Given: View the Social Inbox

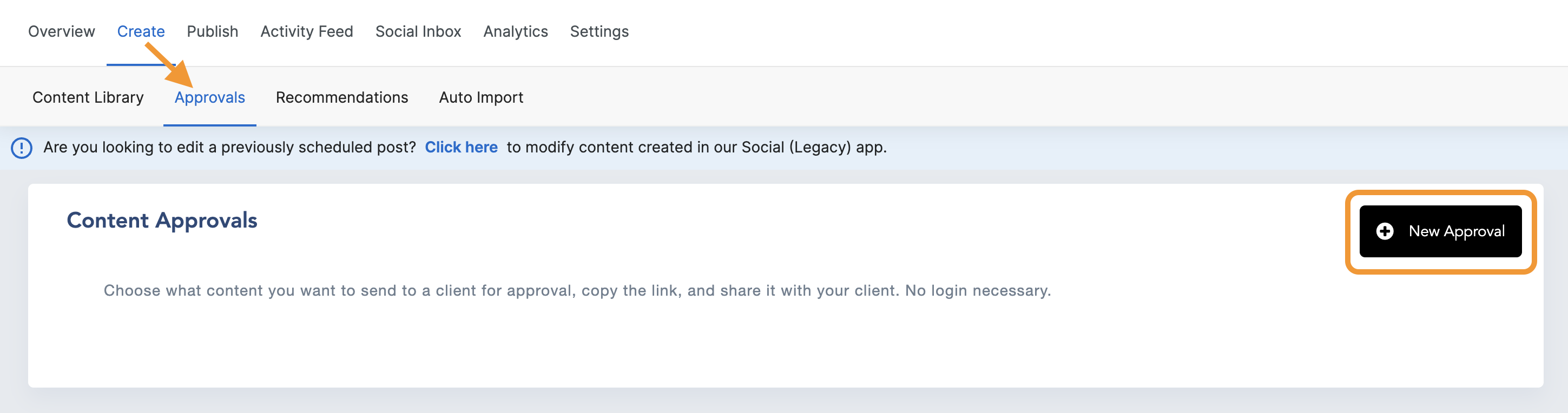Looking at the screenshot, I should click(x=418, y=32).
